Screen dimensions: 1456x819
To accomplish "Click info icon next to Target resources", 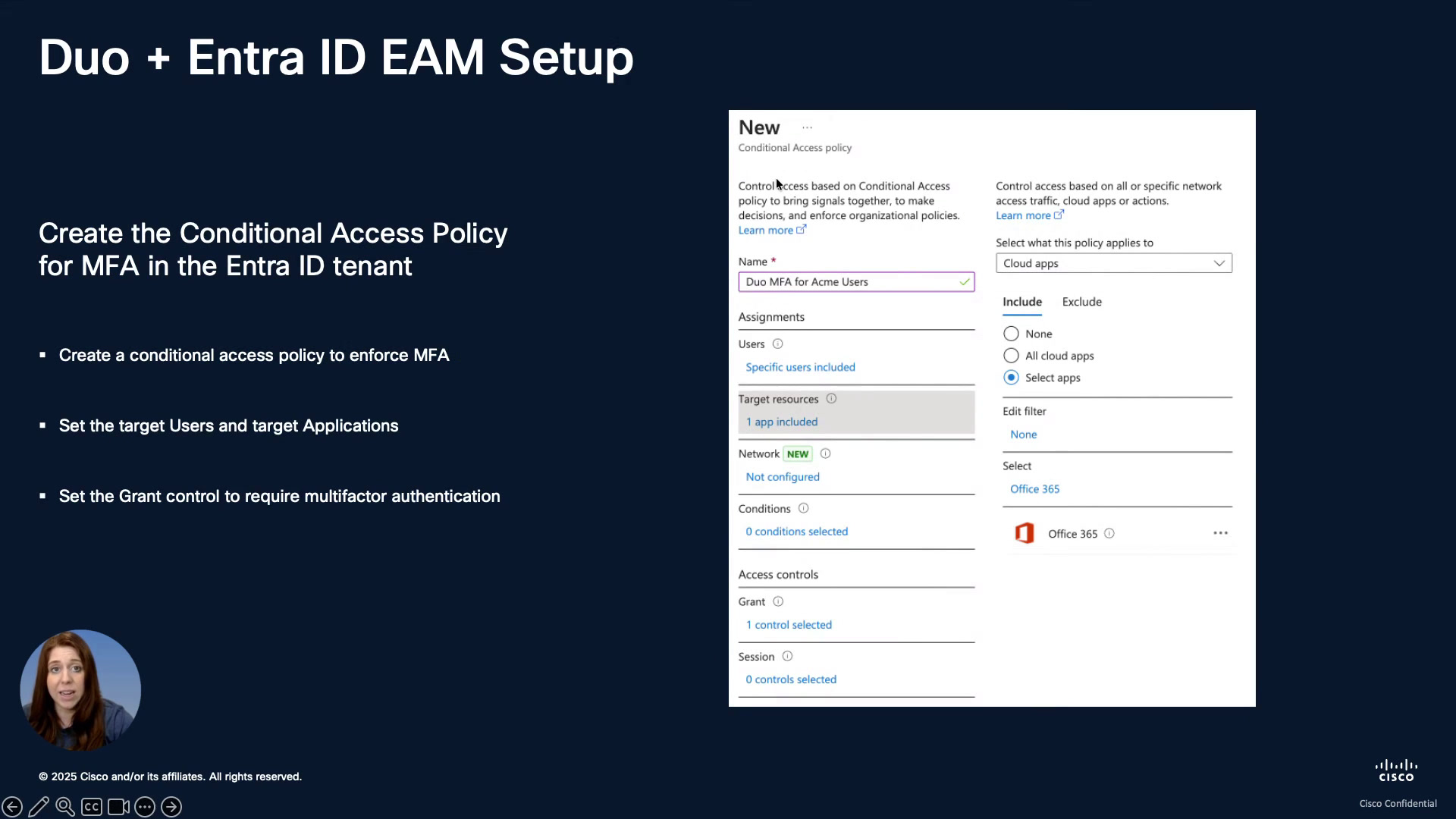I will 831,399.
